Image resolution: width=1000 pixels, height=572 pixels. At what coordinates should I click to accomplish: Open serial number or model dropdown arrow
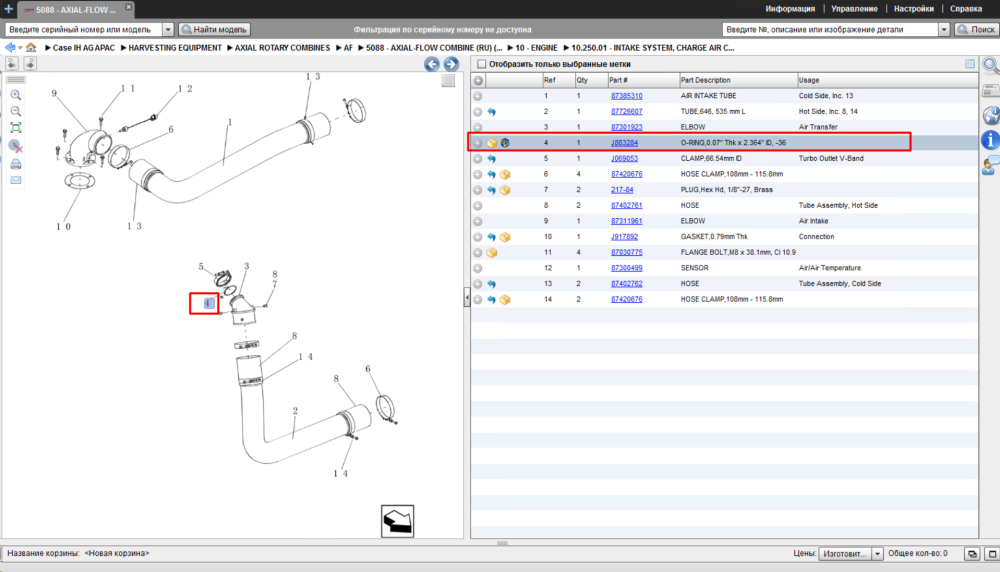click(168, 29)
